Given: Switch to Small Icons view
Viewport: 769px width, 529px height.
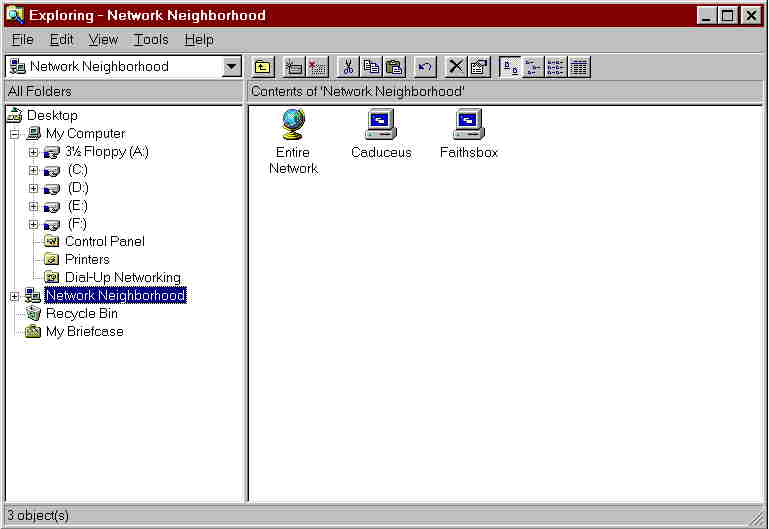Looking at the screenshot, I should pos(533,67).
